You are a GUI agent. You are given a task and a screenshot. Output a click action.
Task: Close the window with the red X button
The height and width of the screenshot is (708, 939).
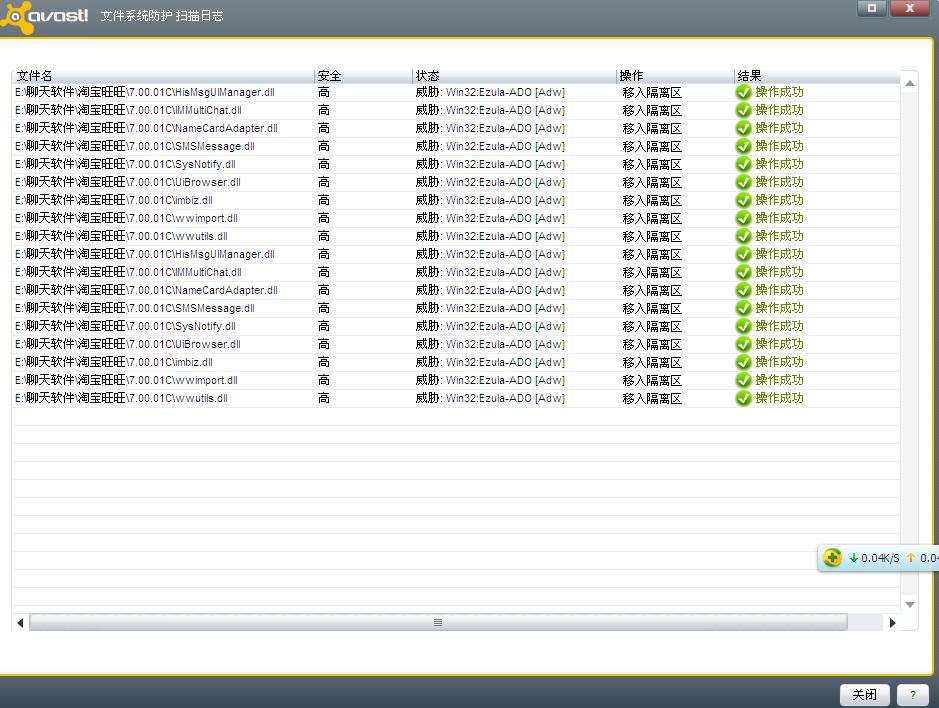(910, 8)
